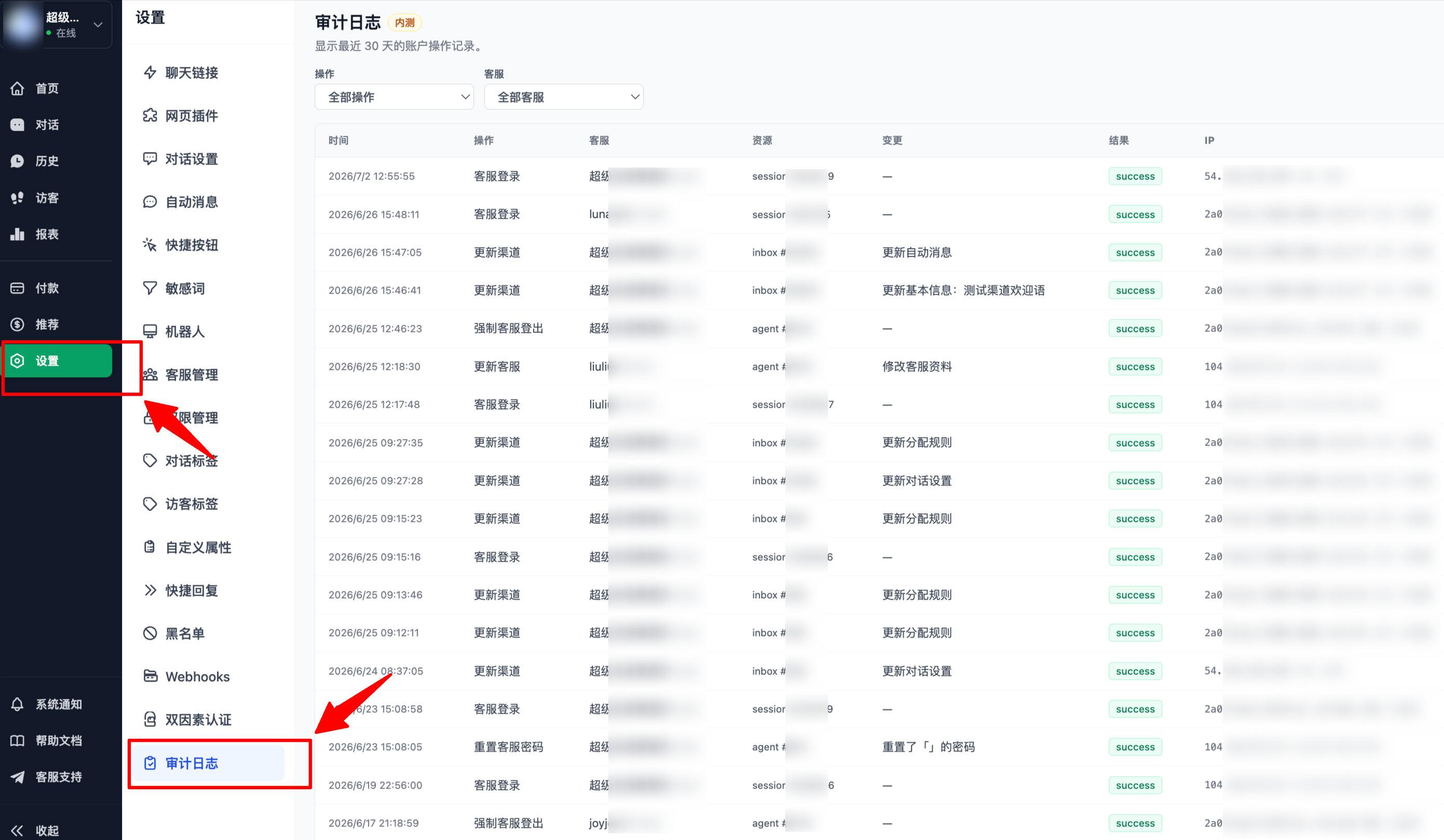
Task: Select 审计日志 in settings menu
Action: pos(207,763)
